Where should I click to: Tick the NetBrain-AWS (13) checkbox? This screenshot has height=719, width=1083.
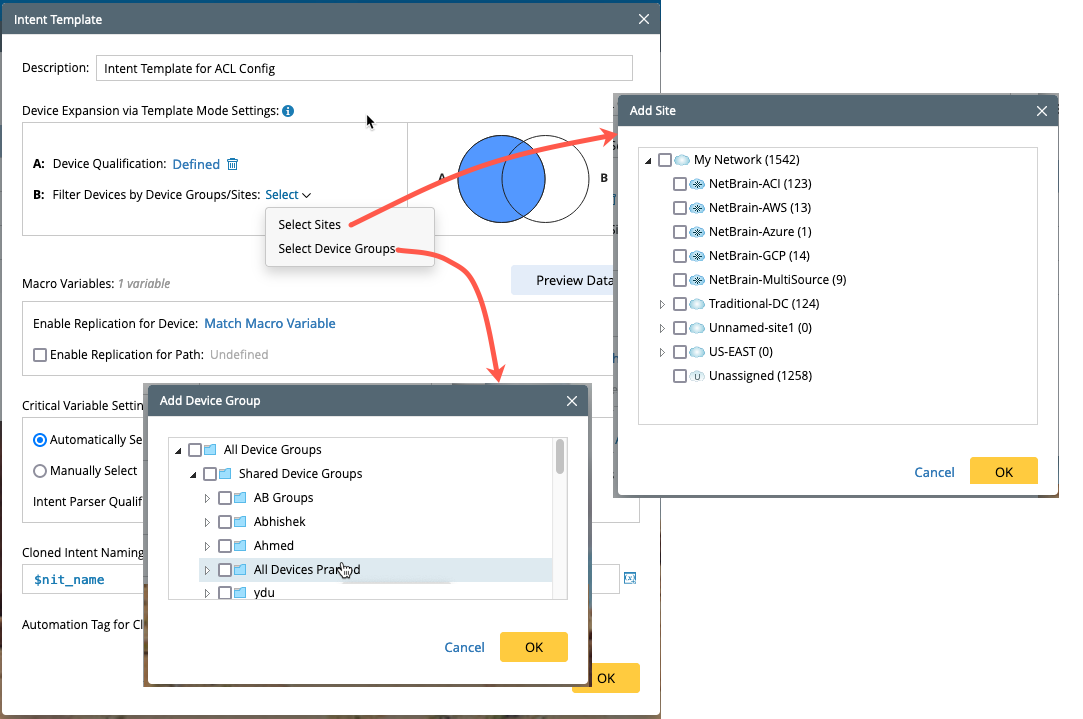[680, 208]
